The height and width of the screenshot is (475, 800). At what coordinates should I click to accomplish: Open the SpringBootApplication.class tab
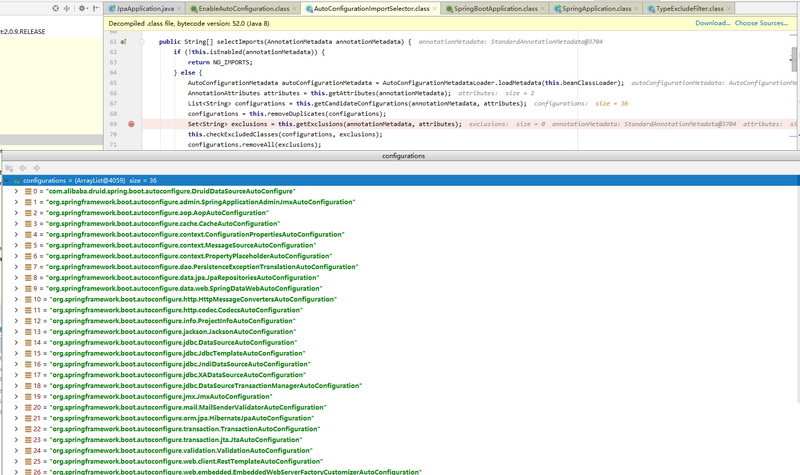[495, 9]
